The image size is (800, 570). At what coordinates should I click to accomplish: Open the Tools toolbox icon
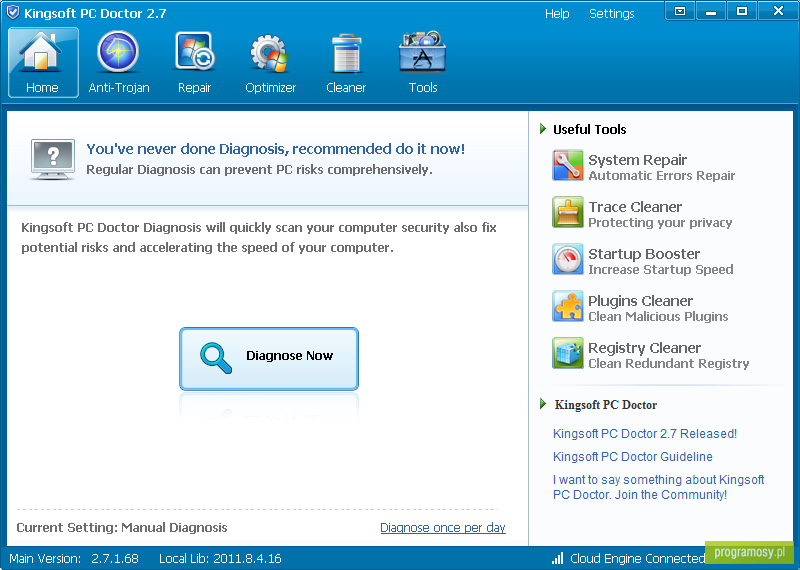422,52
